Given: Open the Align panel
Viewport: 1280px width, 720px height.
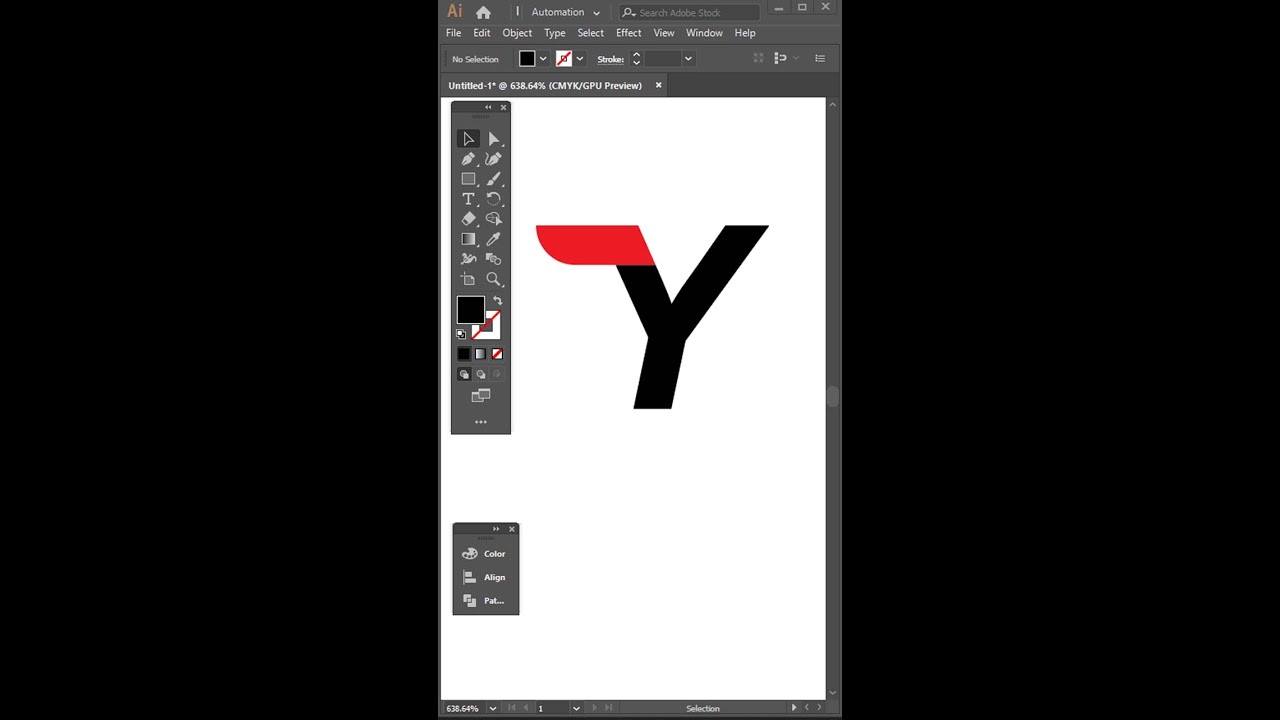Looking at the screenshot, I should tap(485, 577).
